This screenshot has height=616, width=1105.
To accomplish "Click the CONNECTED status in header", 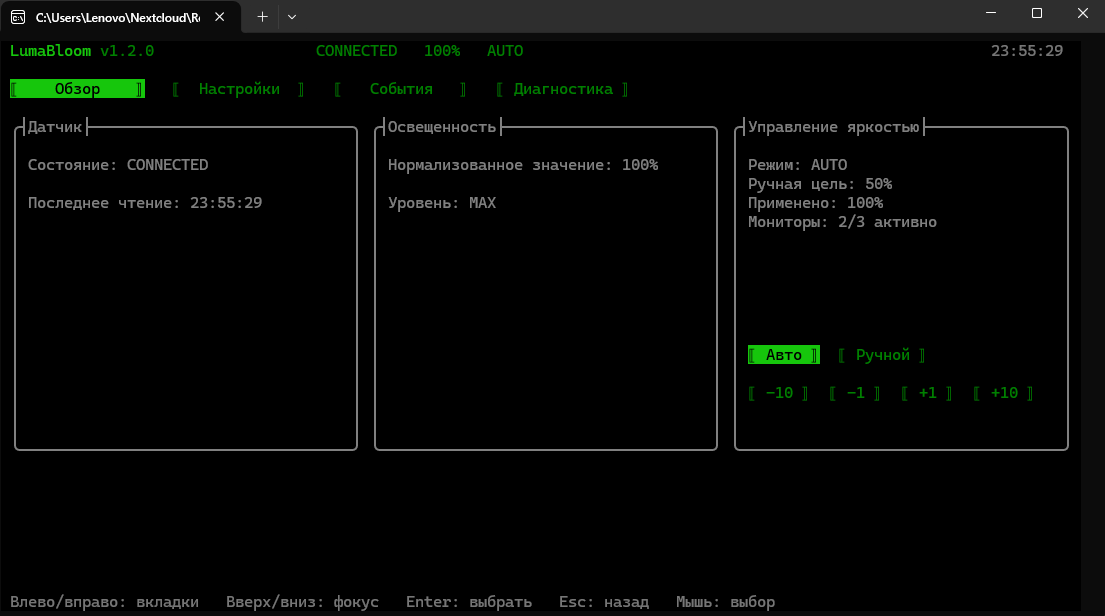I will pos(357,51).
